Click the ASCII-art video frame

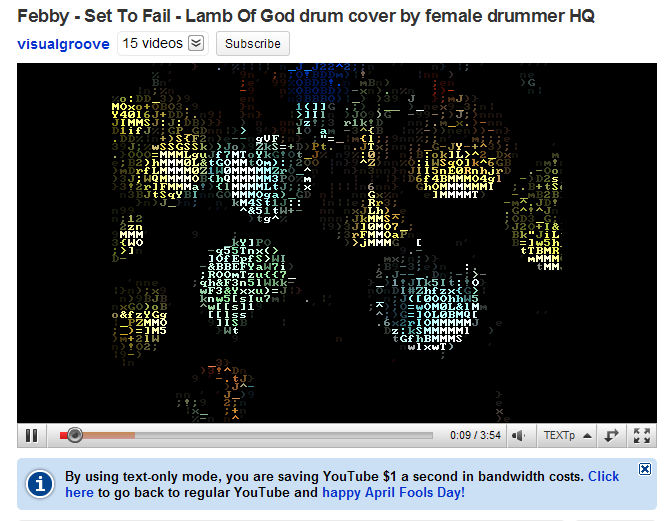tap(337, 243)
